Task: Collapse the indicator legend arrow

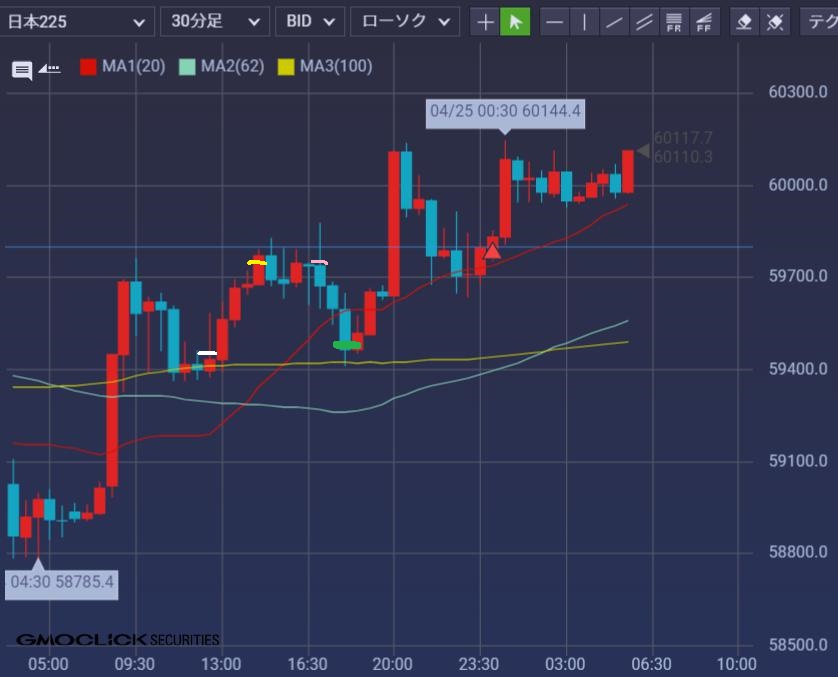Action: 49,69
